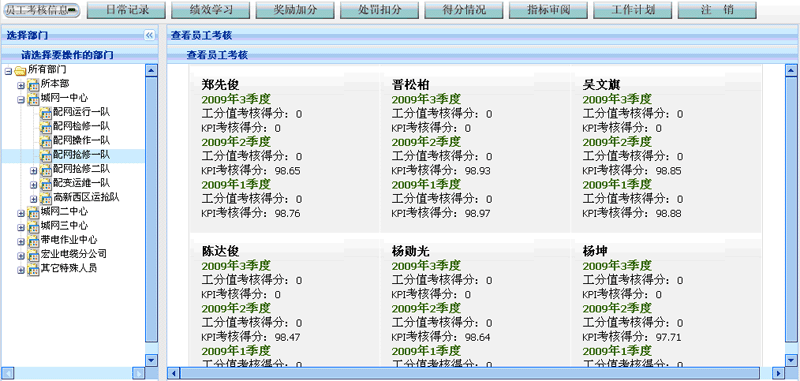Viewport: 800px width, 381px height.
Task: Open the 日常记录 menu tab
Action: [127, 10]
